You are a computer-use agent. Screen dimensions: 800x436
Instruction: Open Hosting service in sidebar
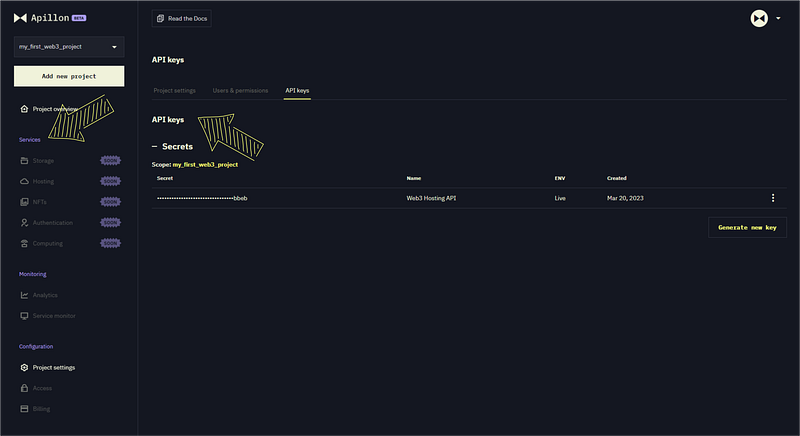coord(43,182)
